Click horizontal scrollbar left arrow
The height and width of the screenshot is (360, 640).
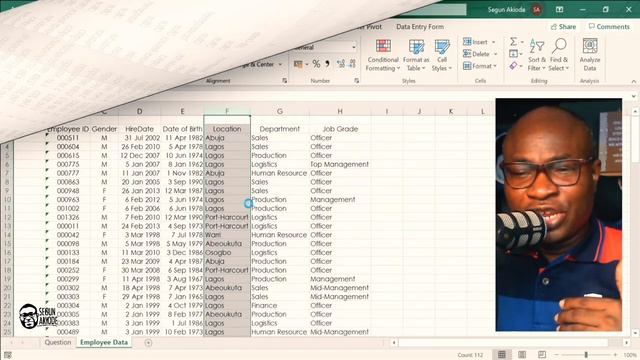(394, 343)
